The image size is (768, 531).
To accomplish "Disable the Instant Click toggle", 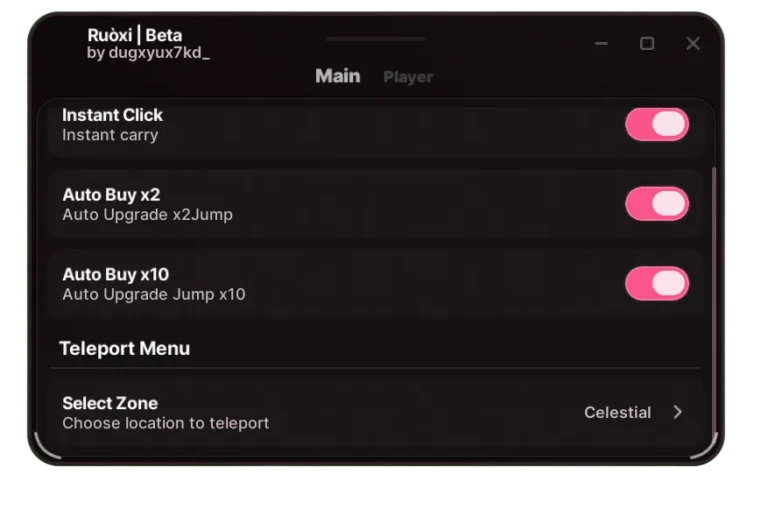I will point(657,124).
